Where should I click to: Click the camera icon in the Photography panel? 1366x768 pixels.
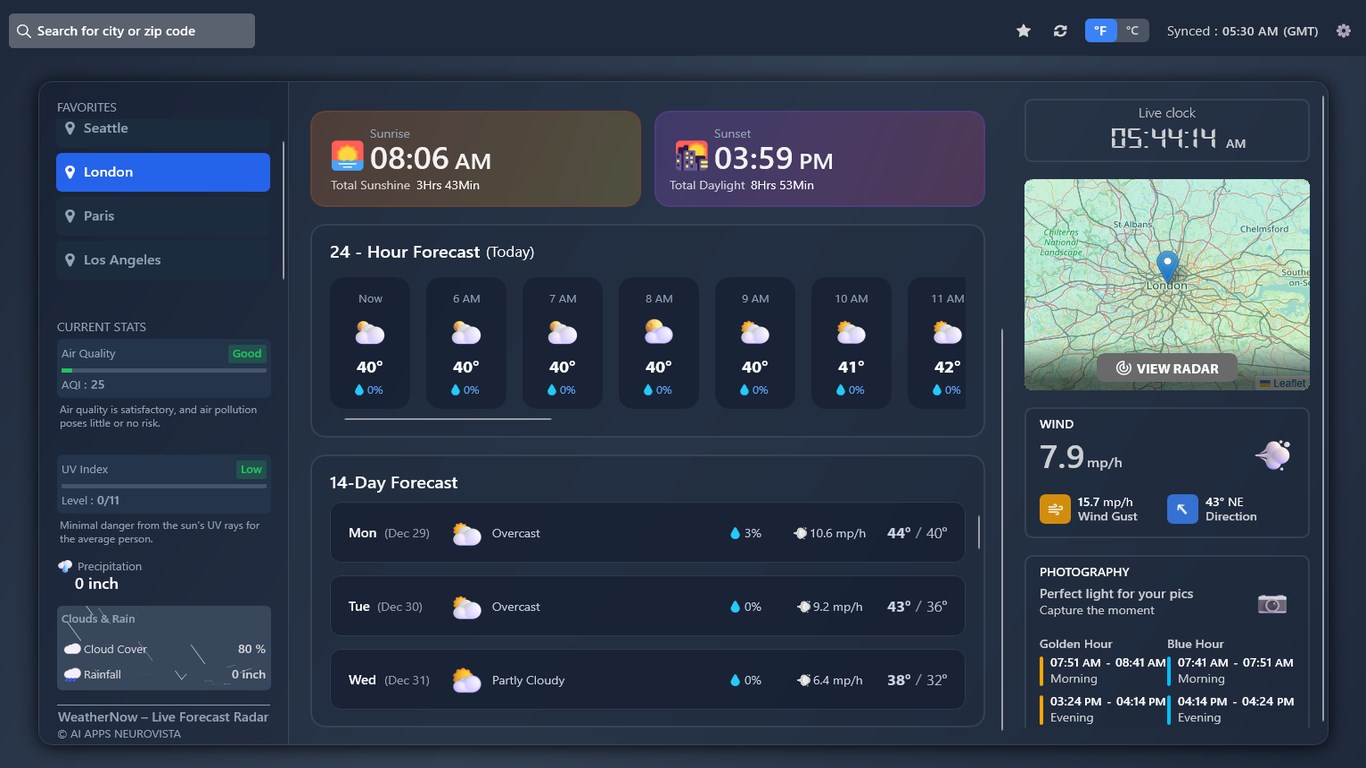1271,604
